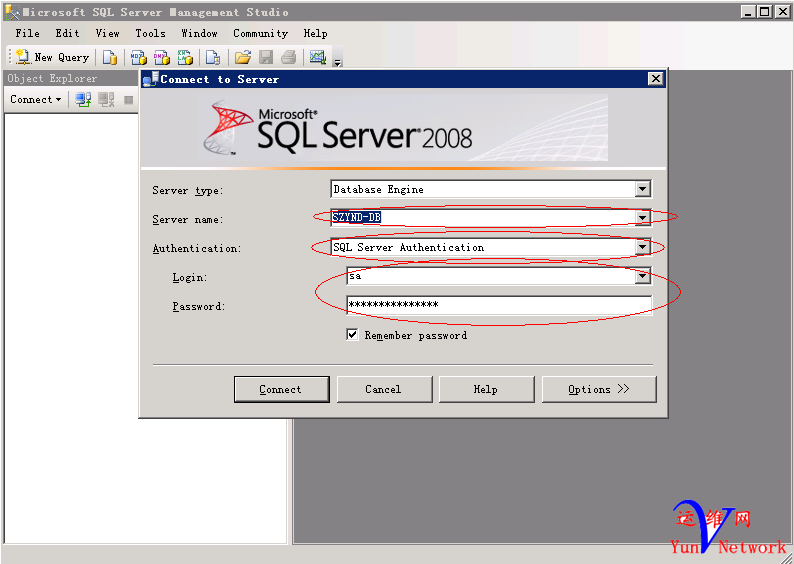Open toolbar options overflow arrow
Viewport: 794px width, 564px height.
pos(338,61)
